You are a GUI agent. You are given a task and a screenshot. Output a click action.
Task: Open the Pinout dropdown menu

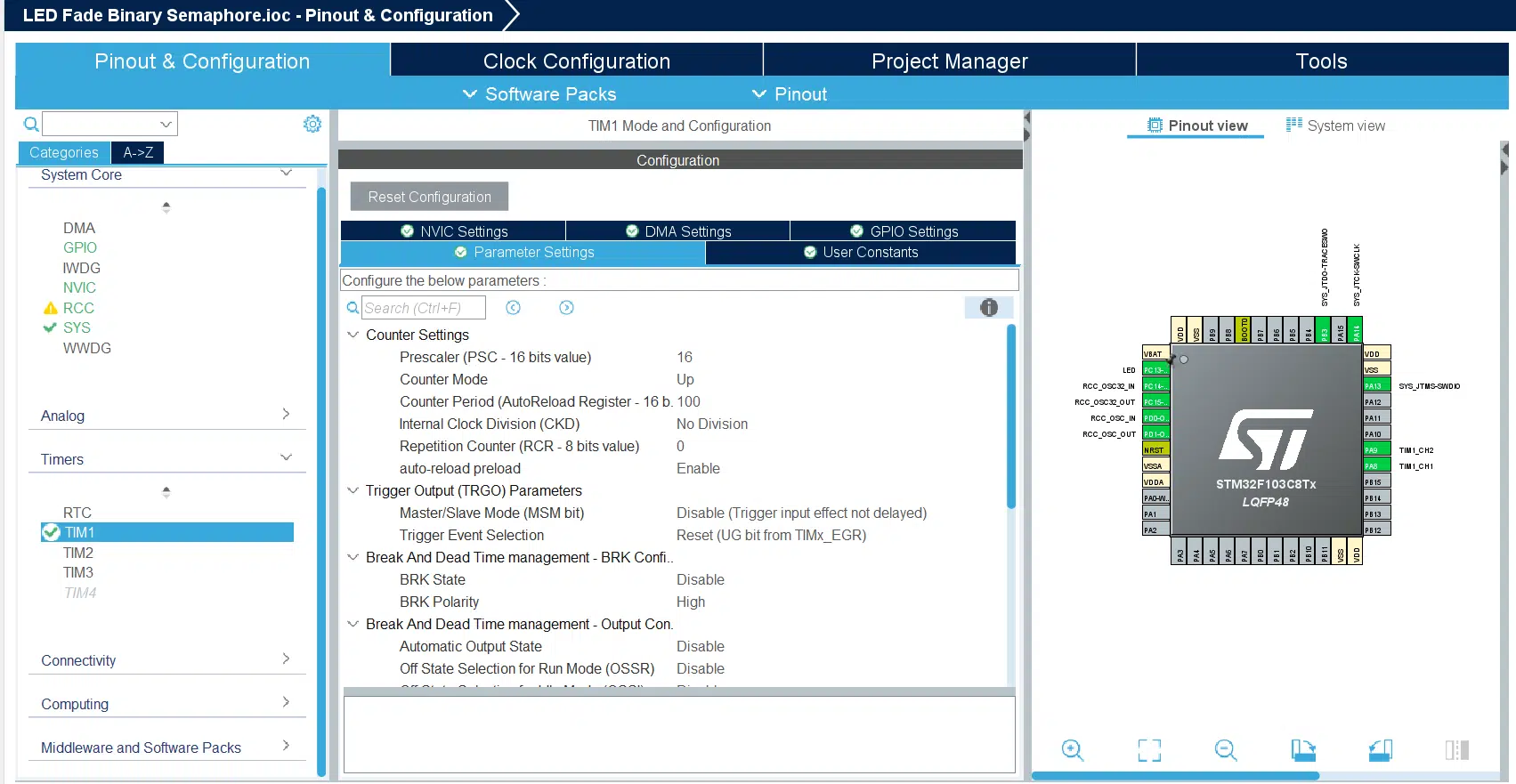[790, 94]
